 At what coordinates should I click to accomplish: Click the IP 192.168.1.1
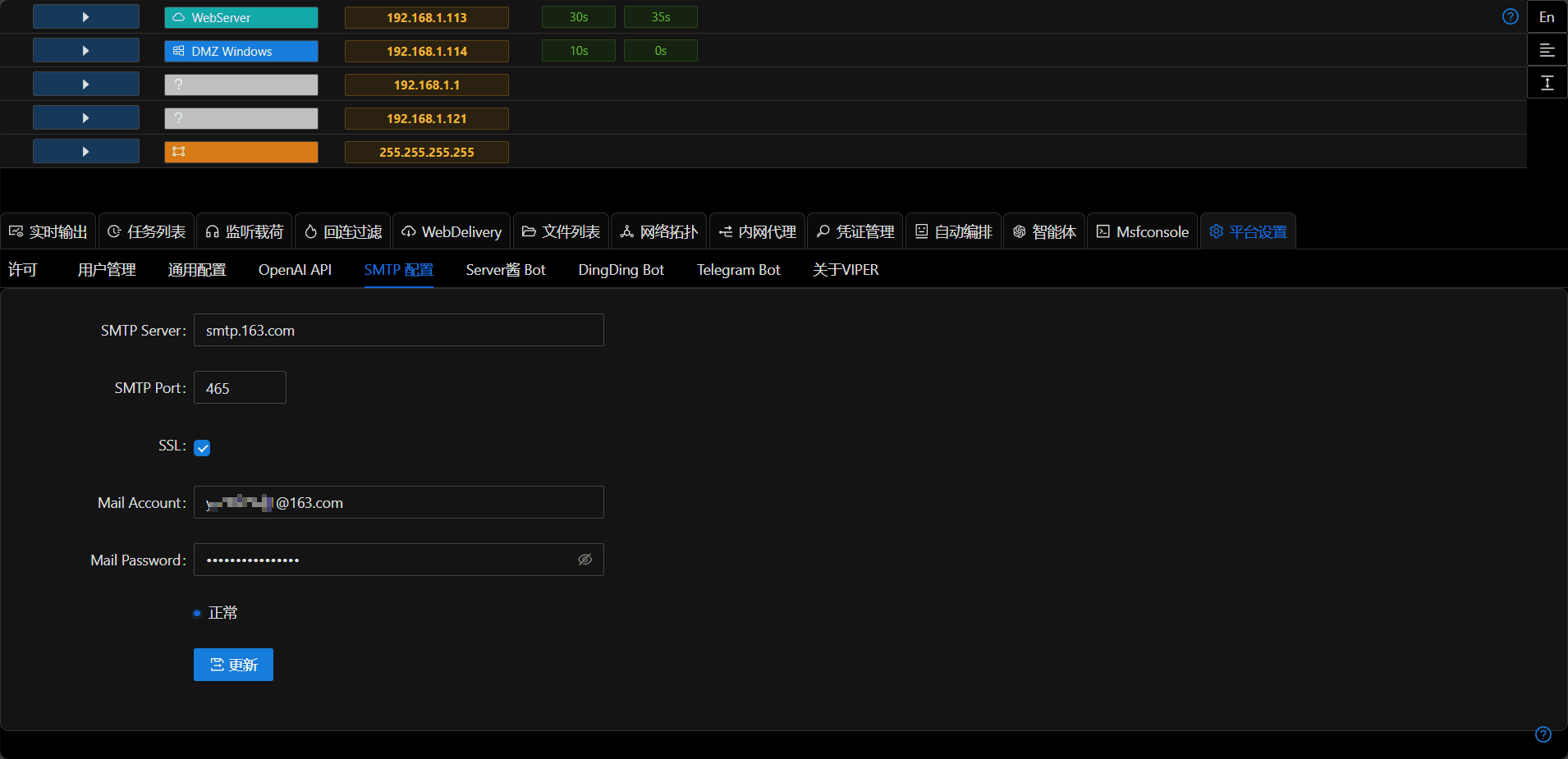click(x=426, y=85)
